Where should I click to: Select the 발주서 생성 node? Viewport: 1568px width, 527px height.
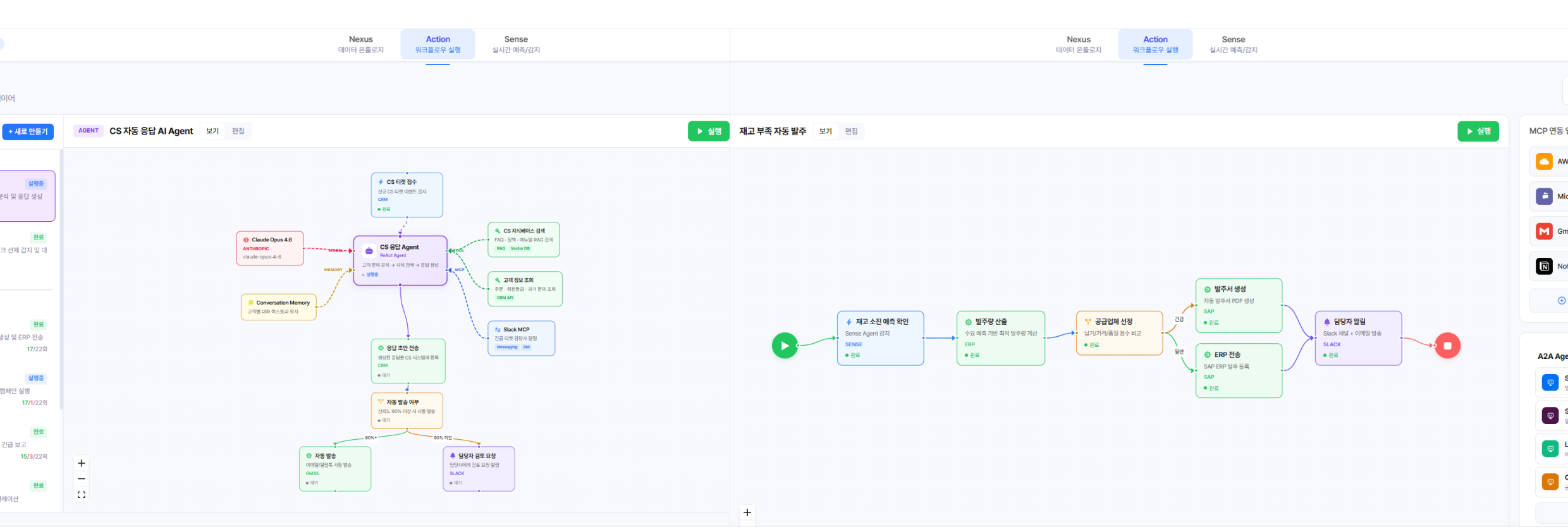[1239, 305]
